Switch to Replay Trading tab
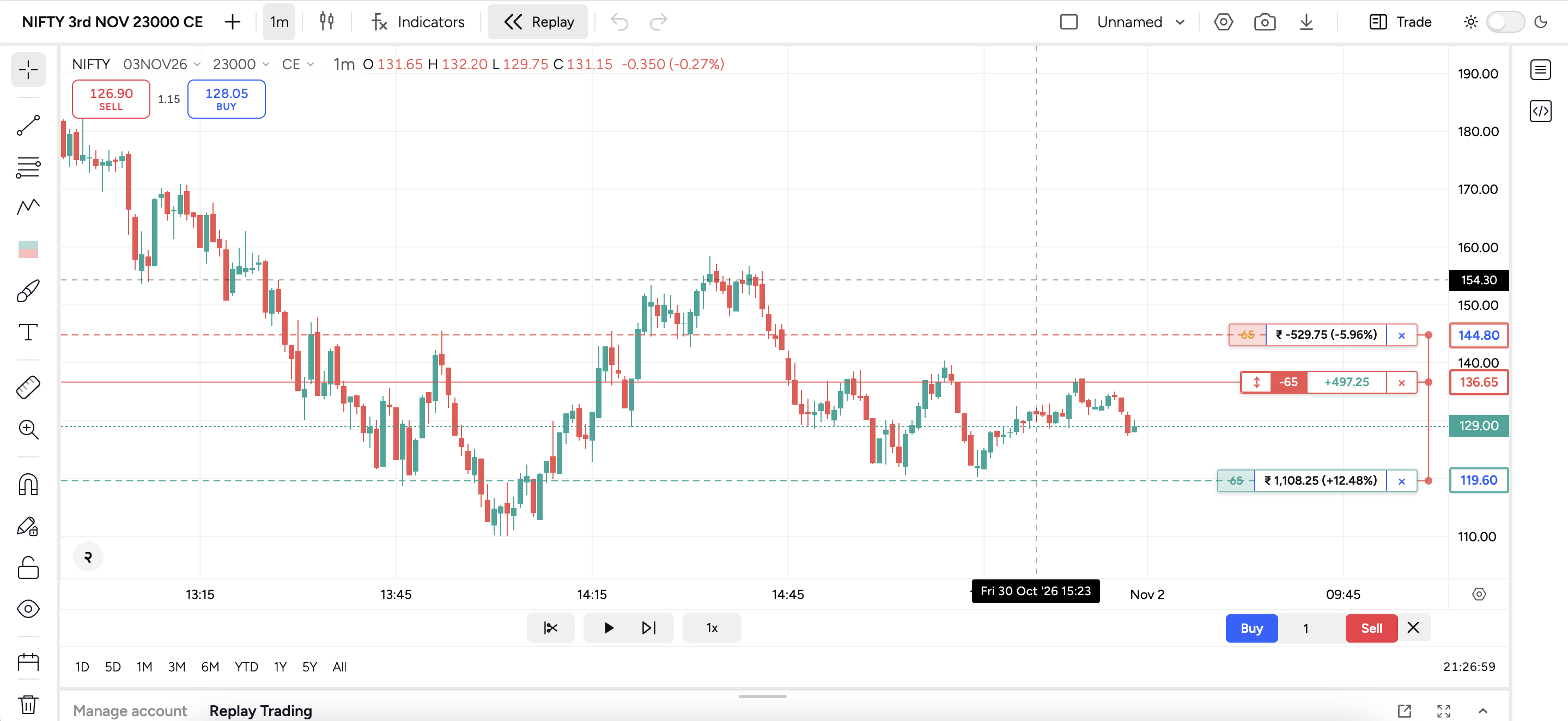This screenshot has height=721, width=1568. [x=260, y=711]
